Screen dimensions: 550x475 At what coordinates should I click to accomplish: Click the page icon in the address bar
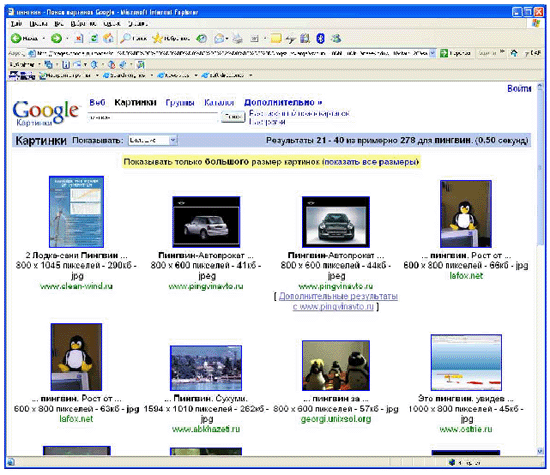tap(32, 53)
